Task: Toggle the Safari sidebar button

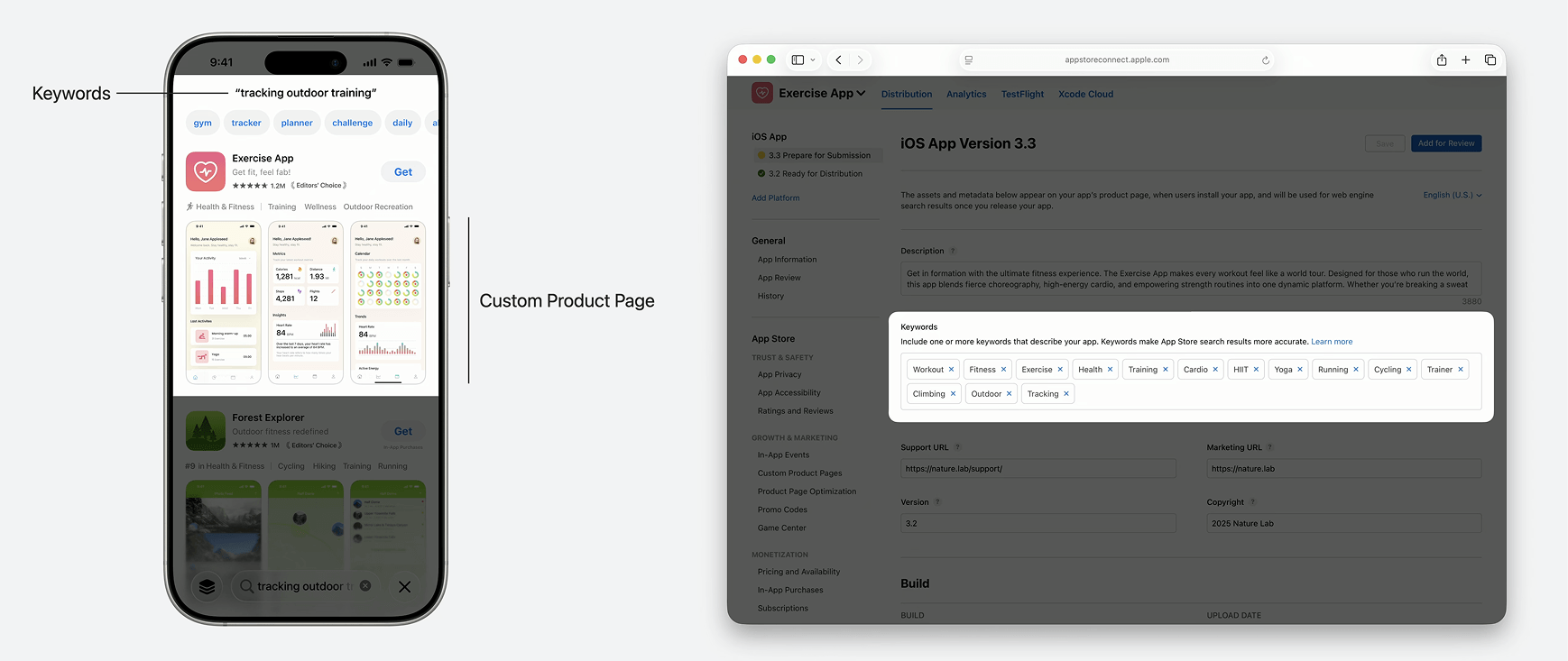Action: 798,60
